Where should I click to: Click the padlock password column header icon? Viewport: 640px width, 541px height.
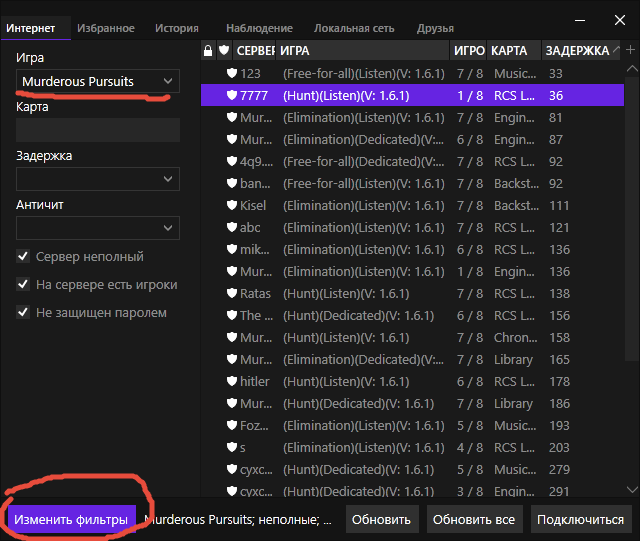coord(208,51)
